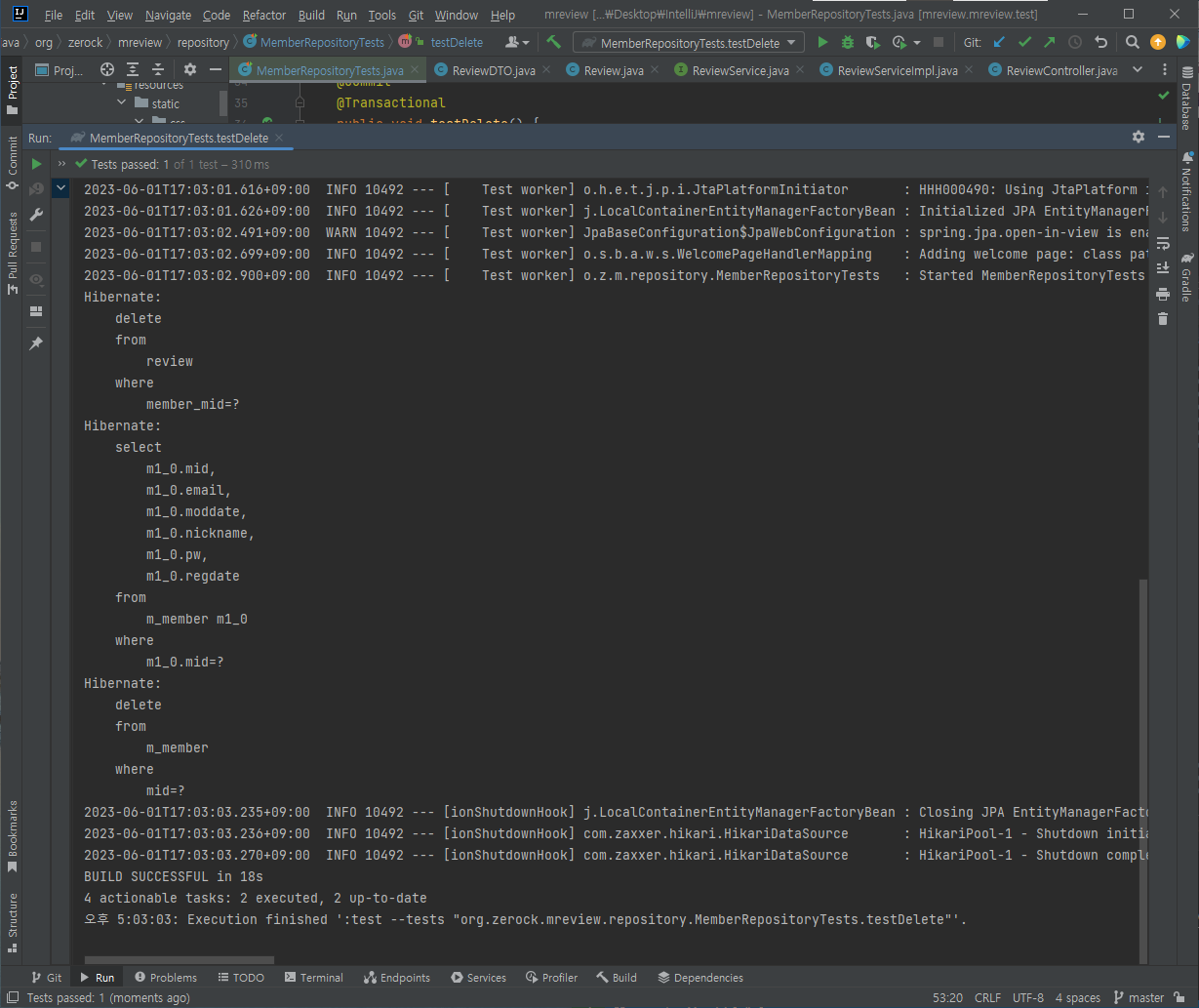Image resolution: width=1199 pixels, height=1008 pixels.
Task: Toggle the Structure side panel
Action: tap(13, 921)
